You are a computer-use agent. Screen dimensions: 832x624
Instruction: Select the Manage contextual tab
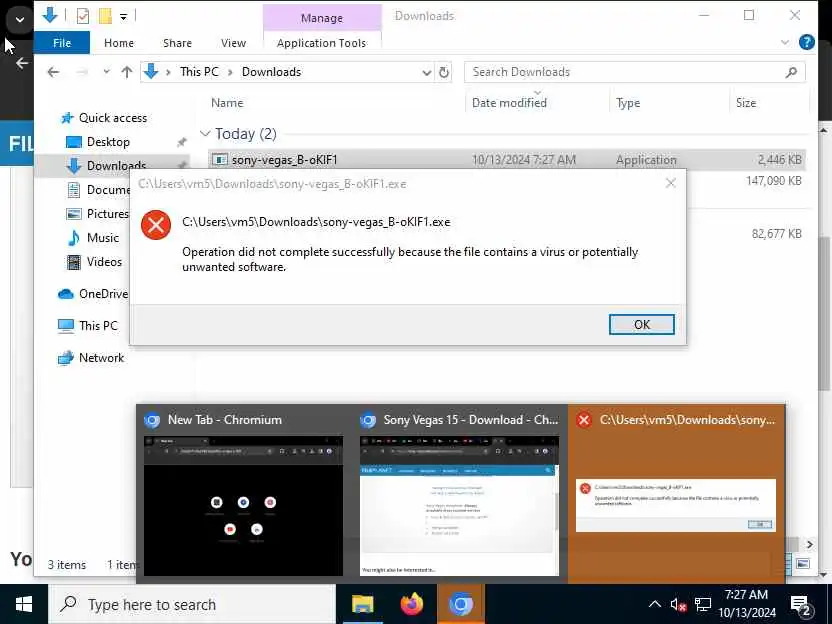pos(322,18)
